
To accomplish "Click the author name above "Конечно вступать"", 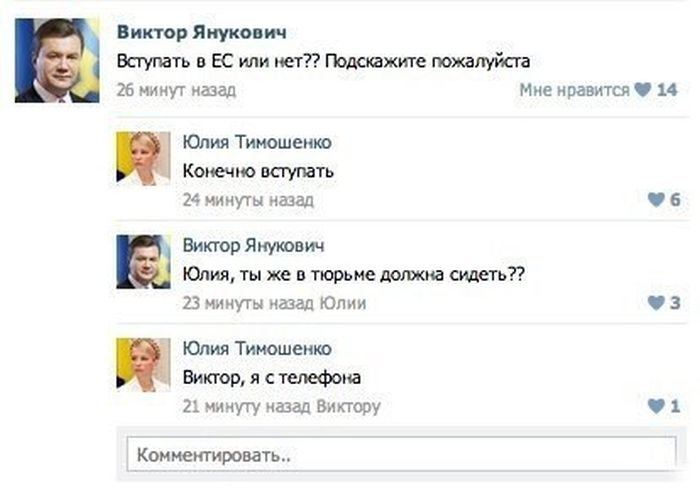I will (x=257, y=143).
